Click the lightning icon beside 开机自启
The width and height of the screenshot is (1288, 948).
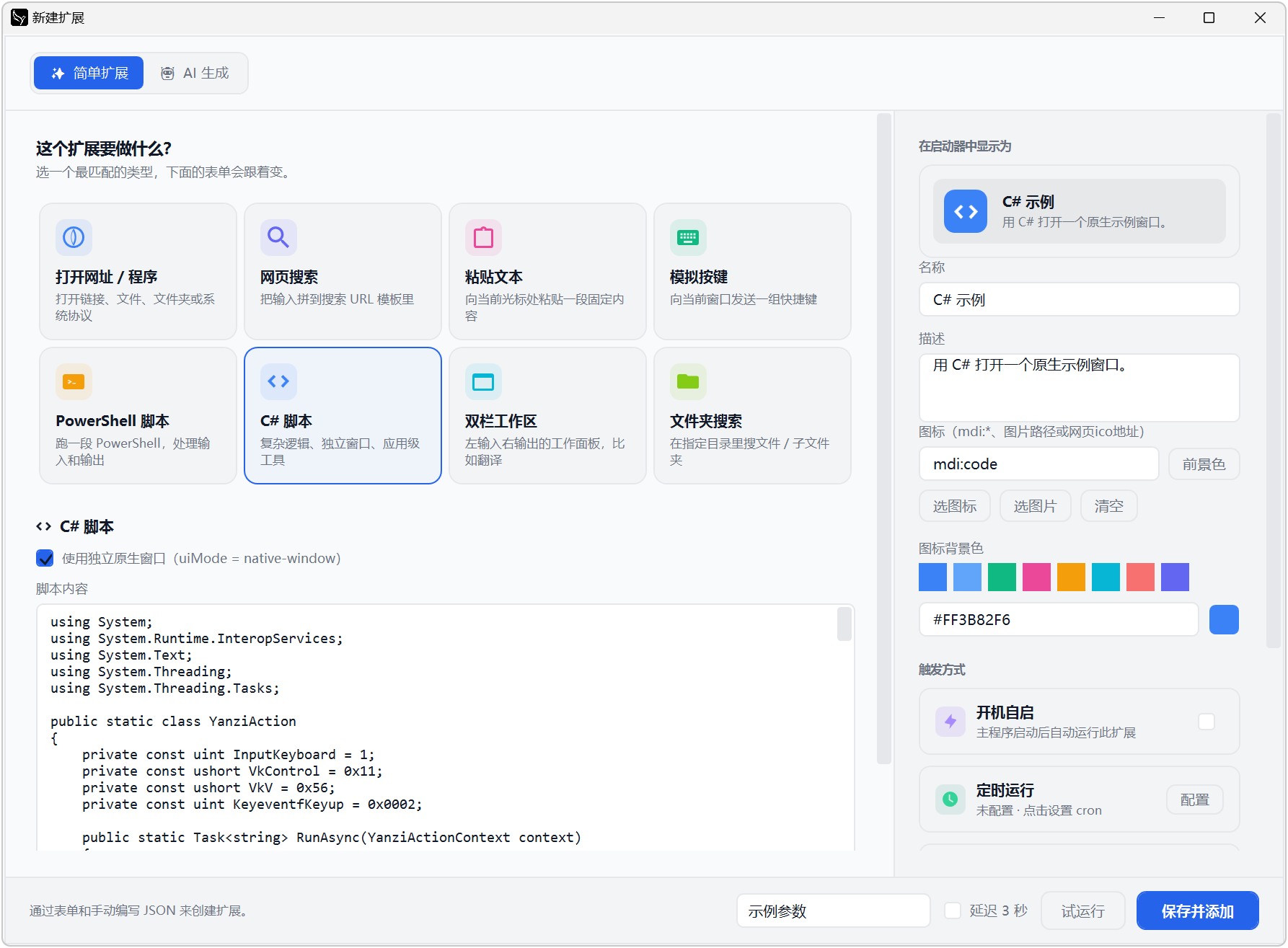click(950, 721)
